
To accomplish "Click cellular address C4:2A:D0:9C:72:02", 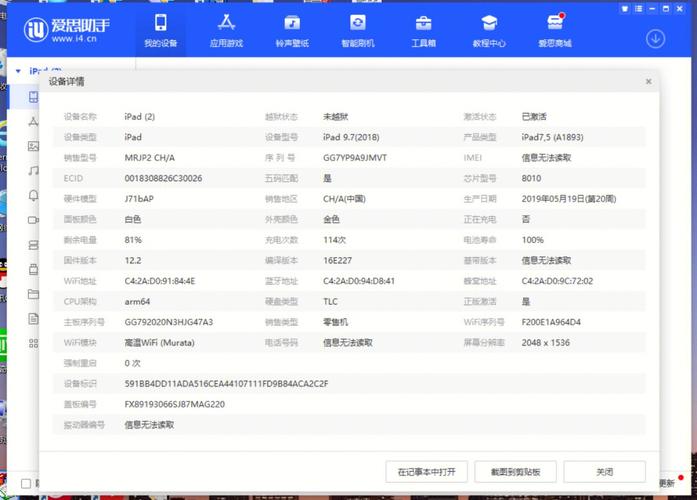I will [557, 281].
